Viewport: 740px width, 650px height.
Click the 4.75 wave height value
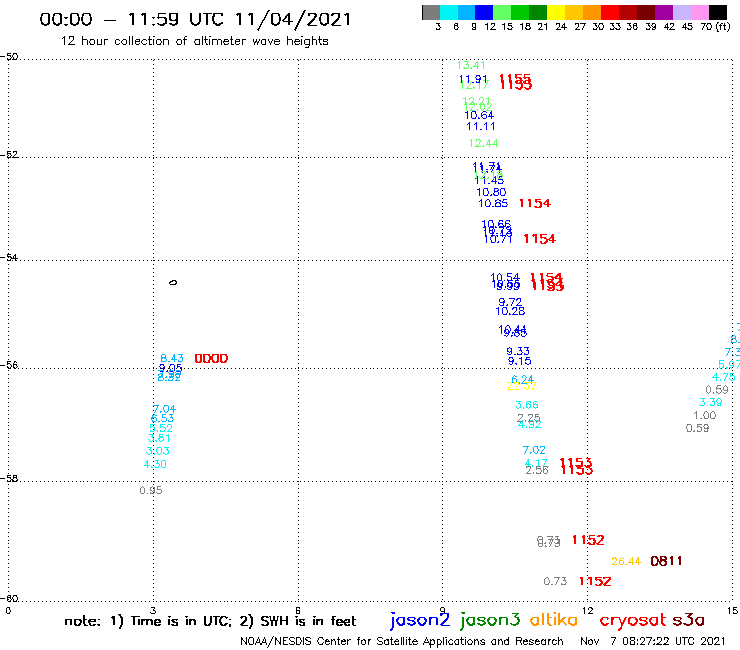(723, 377)
